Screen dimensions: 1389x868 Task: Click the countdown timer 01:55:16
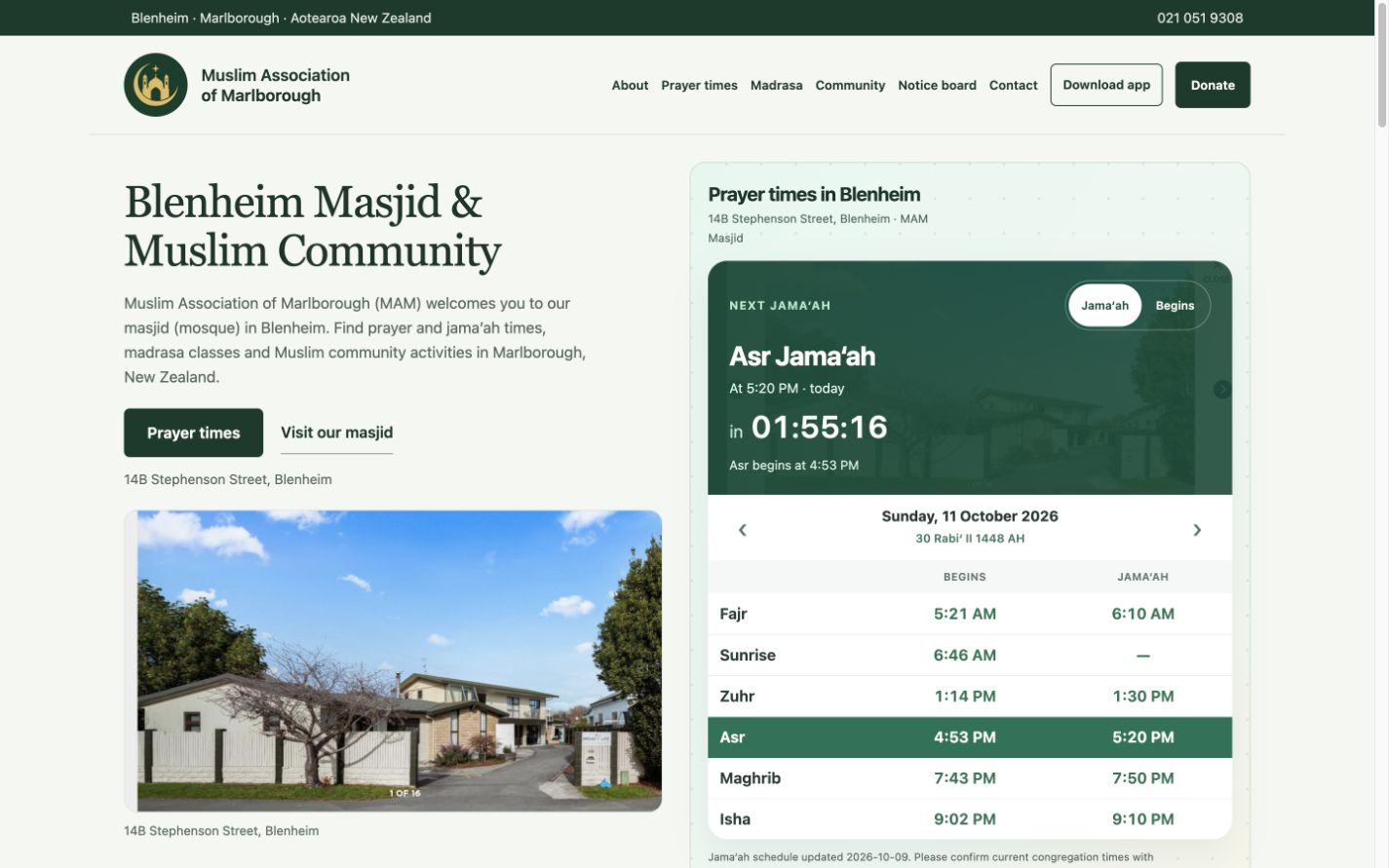[x=819, y=427]
